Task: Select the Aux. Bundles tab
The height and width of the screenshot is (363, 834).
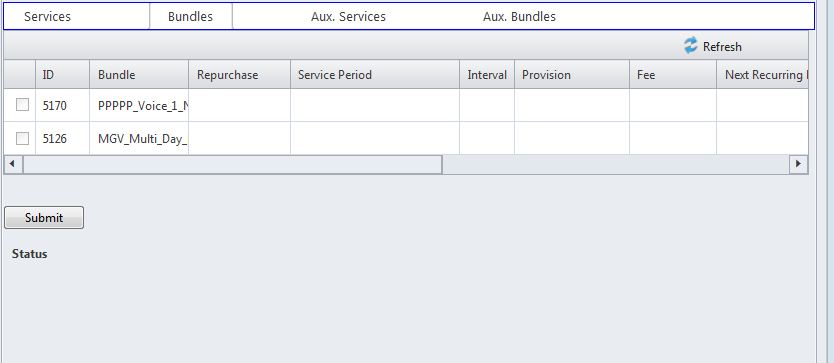Action: tap(519, 16)
